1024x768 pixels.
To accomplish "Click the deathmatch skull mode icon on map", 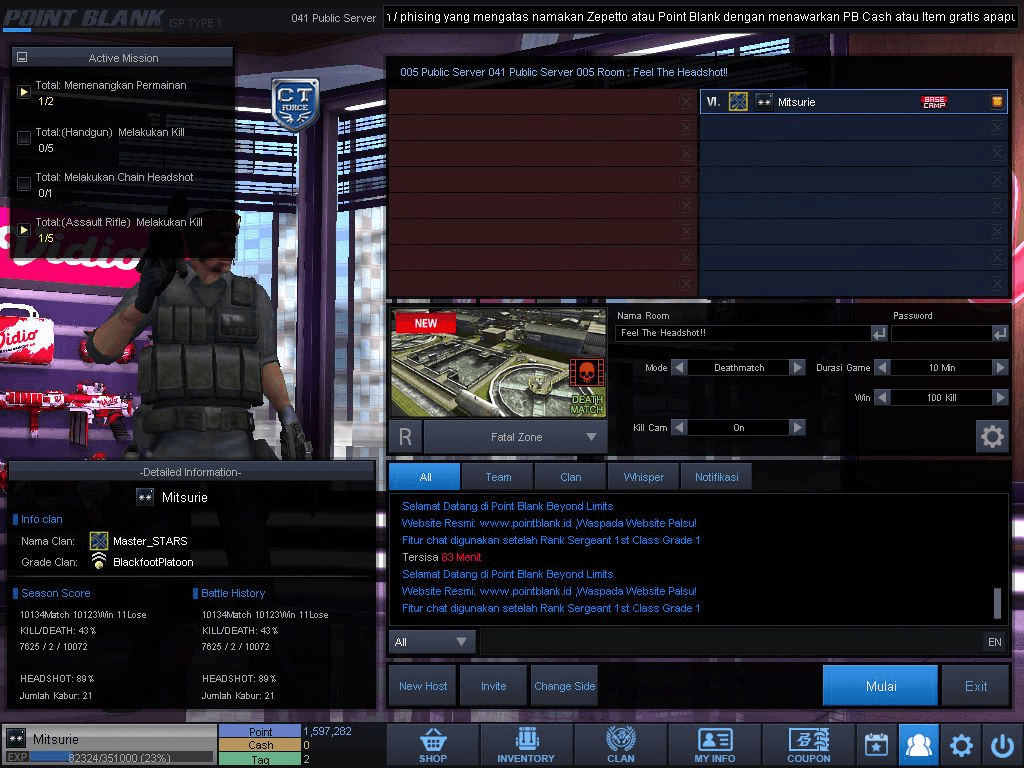I will 586,374.
